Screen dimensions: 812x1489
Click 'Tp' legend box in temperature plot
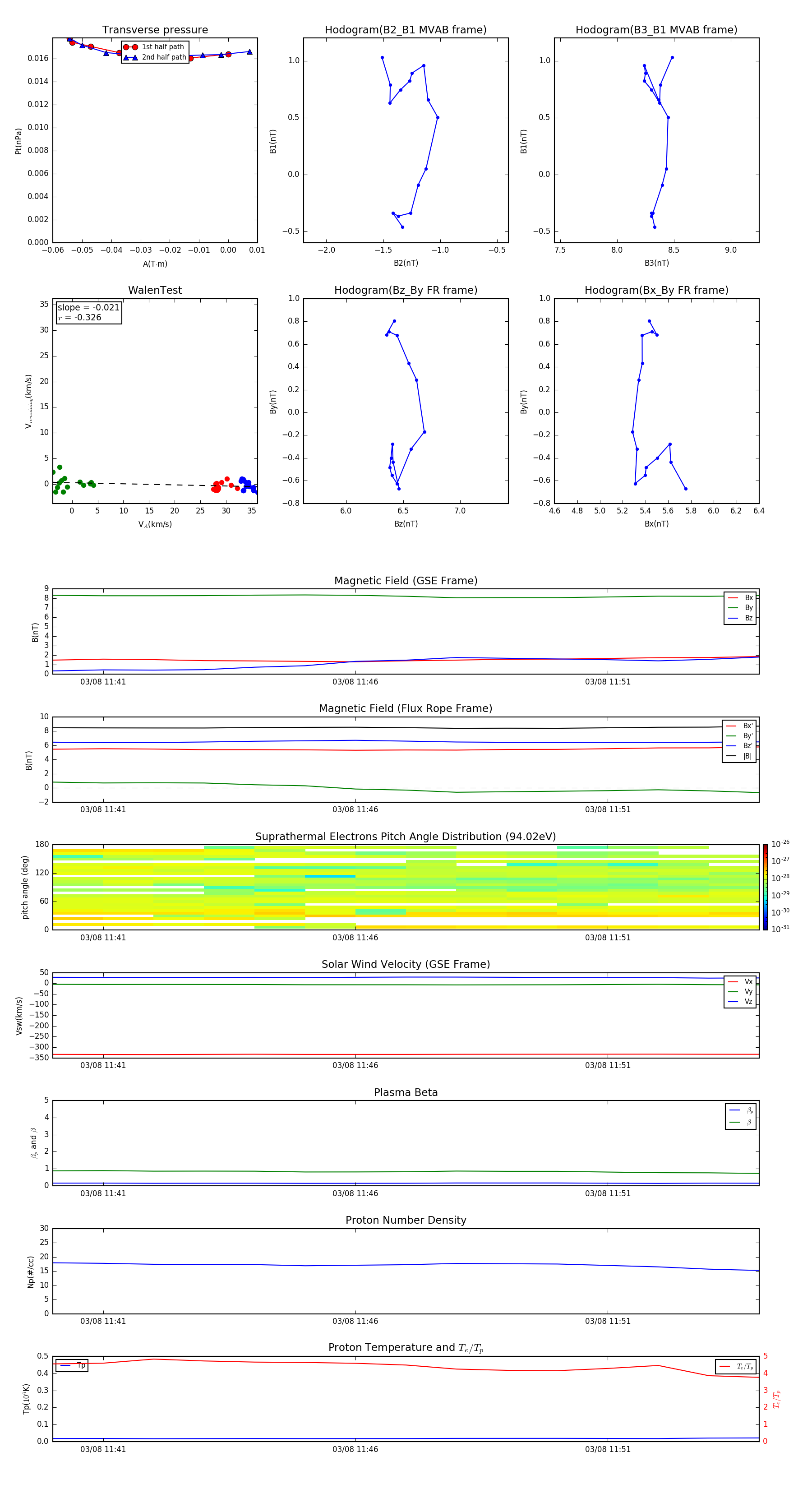(72, 1365)
